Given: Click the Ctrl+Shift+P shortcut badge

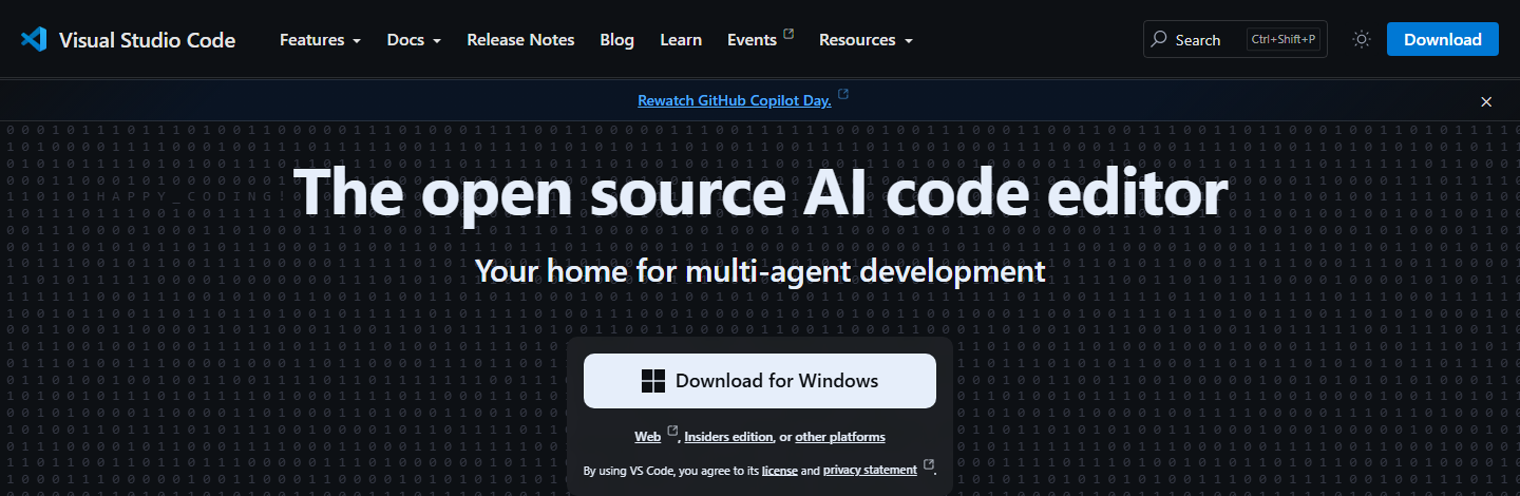Looking at the screenshot, I should [1284, 39].
